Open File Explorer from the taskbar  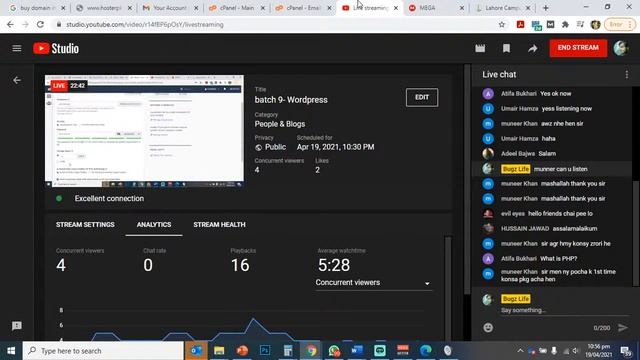(219, 350)
